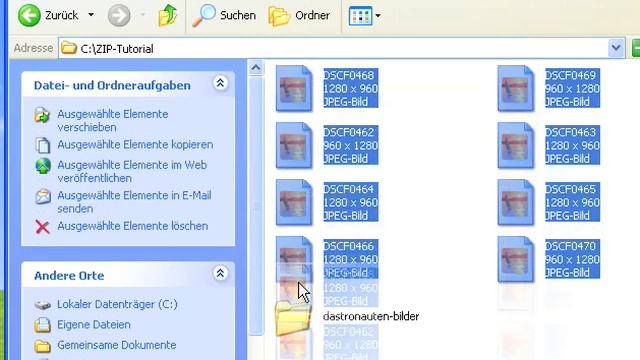This screenshot has width=640, height=360.
Task: Select the DSCF0470 image thumbnail
Action: coord(516,260)
